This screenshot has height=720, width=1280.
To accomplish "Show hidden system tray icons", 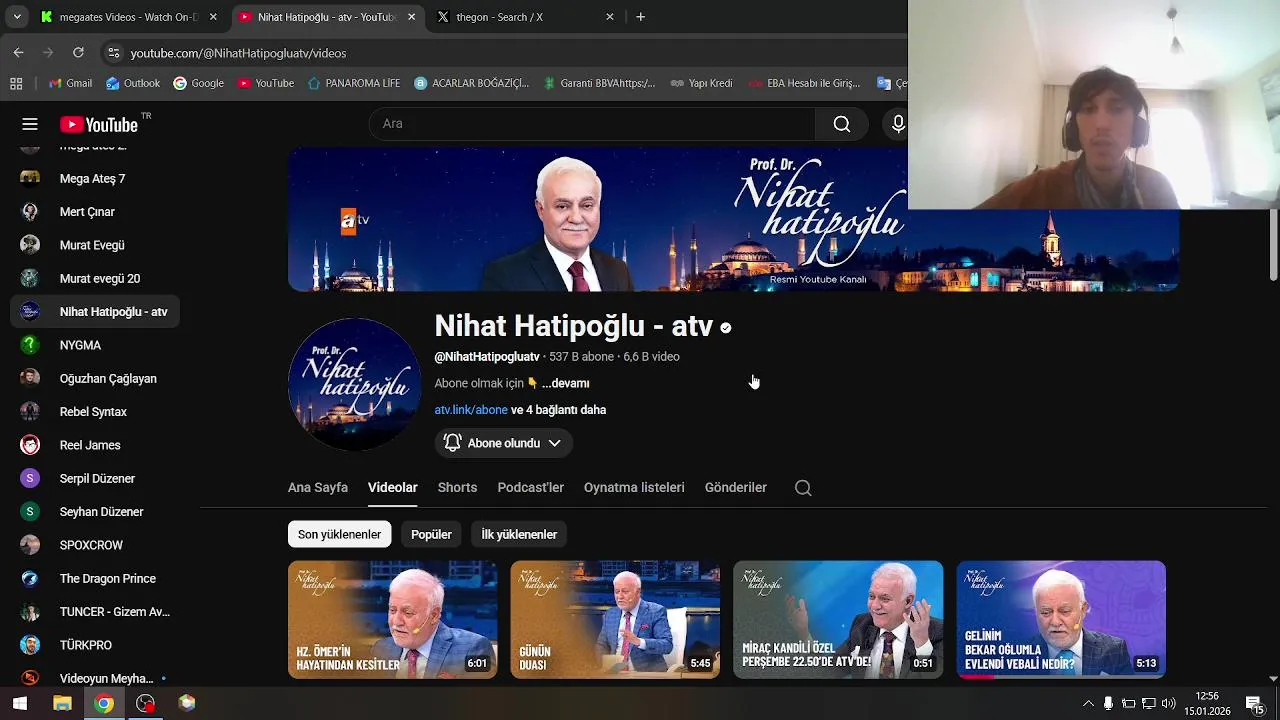I will tap(1088, 703).
